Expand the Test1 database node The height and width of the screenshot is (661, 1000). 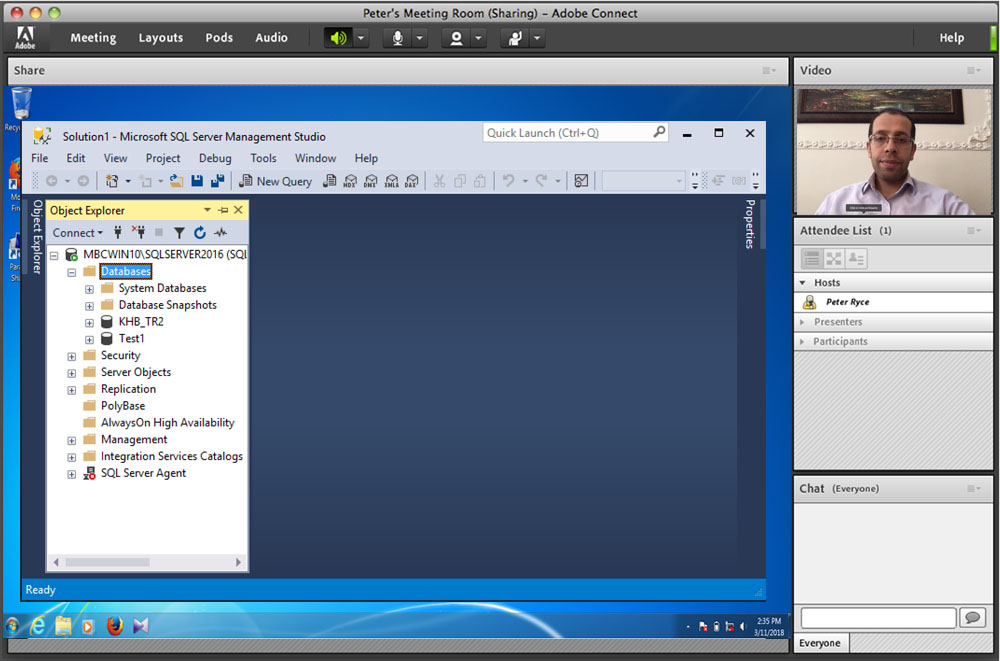coord(90,339)
